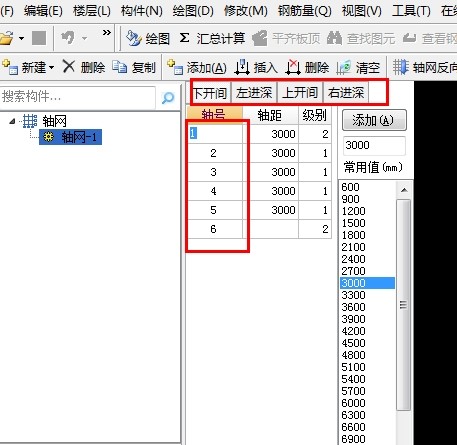The height and width of the screenshot is (445, 457).
Task: Click the 平齐板顶 toolbar button
Action: [x=286, y=38]
